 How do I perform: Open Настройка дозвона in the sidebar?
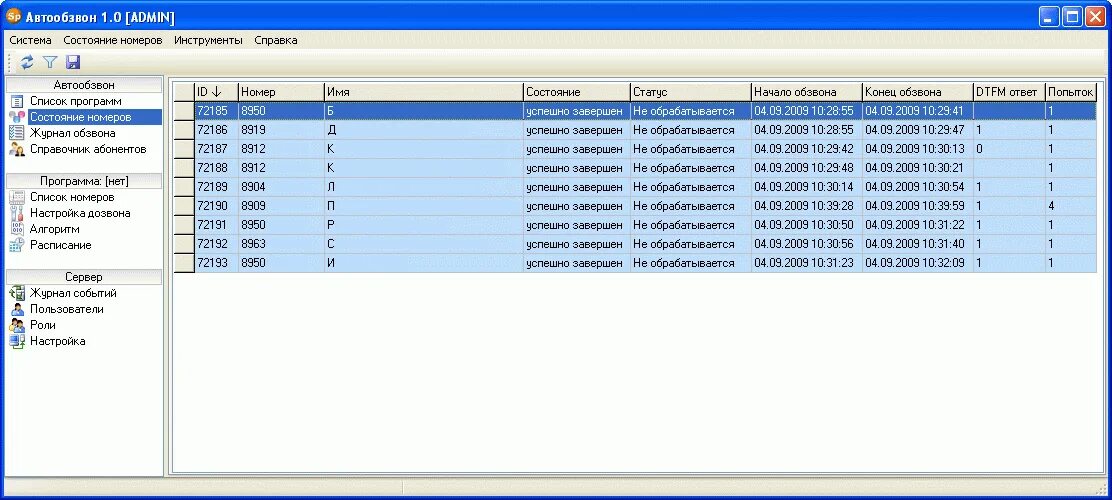pyautogui.click(x=80, y=213)
